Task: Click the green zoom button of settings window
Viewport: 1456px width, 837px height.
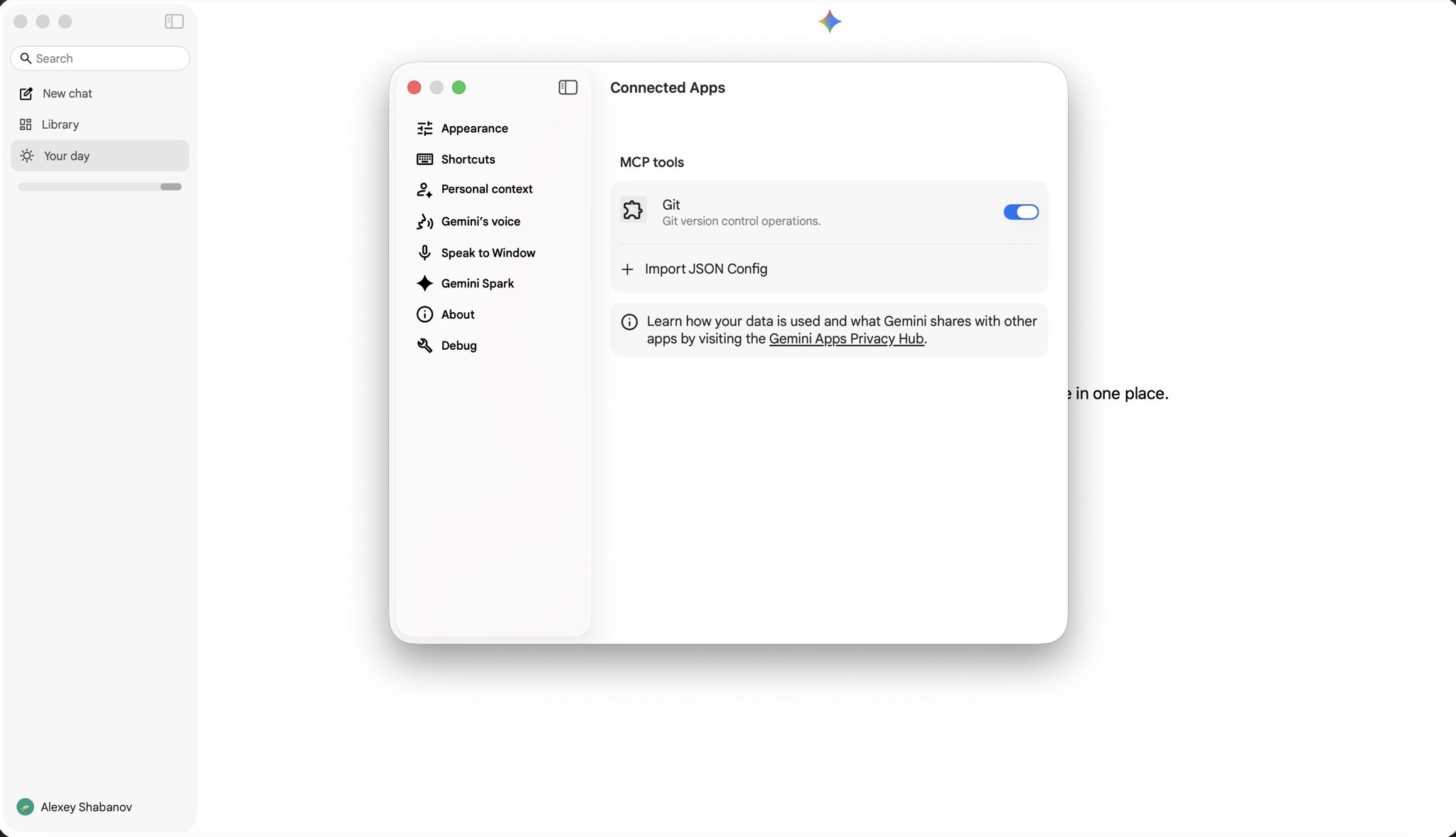Action: click(459, 87)
